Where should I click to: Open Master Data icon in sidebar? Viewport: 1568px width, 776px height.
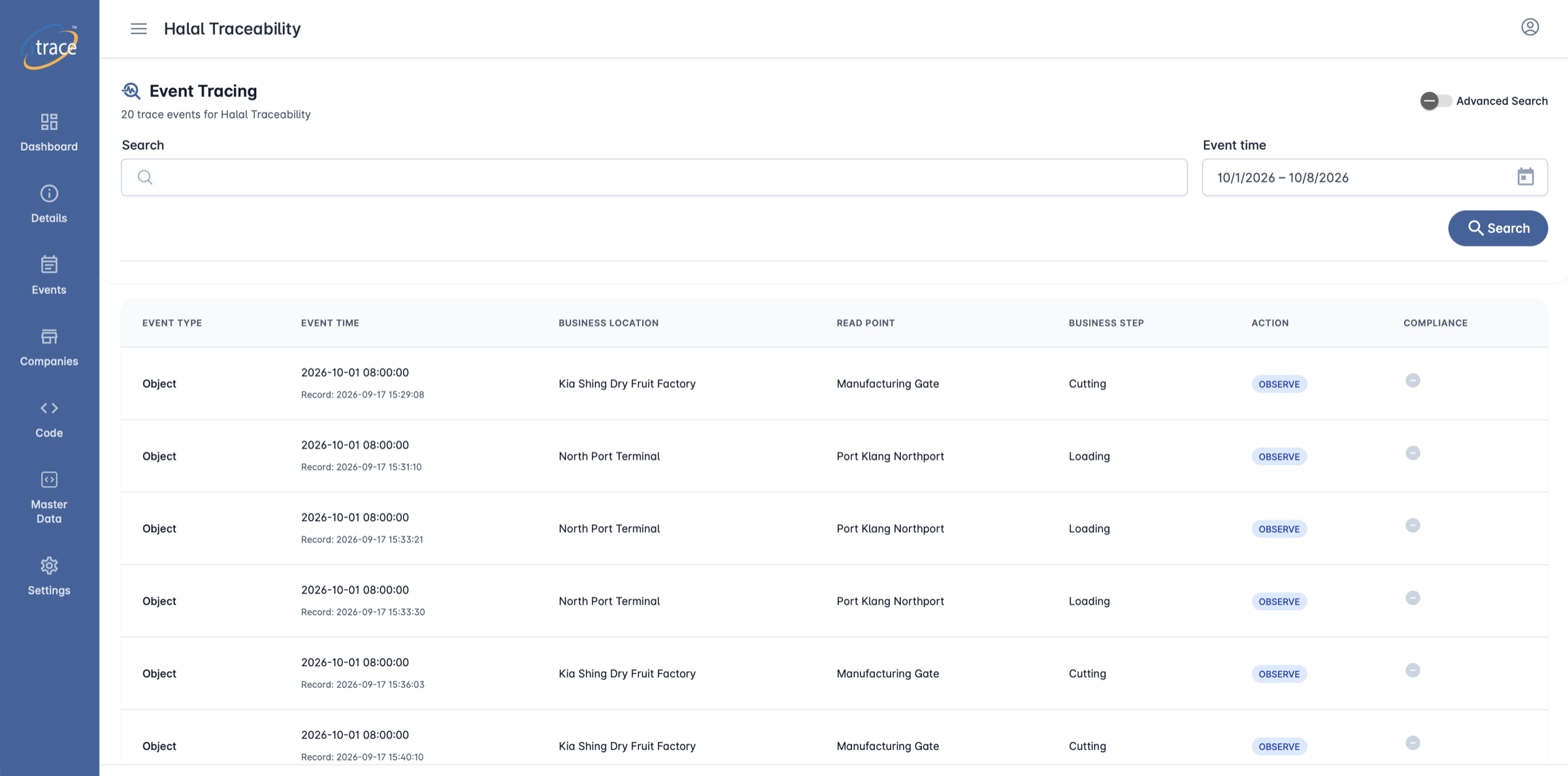point(49,479)
